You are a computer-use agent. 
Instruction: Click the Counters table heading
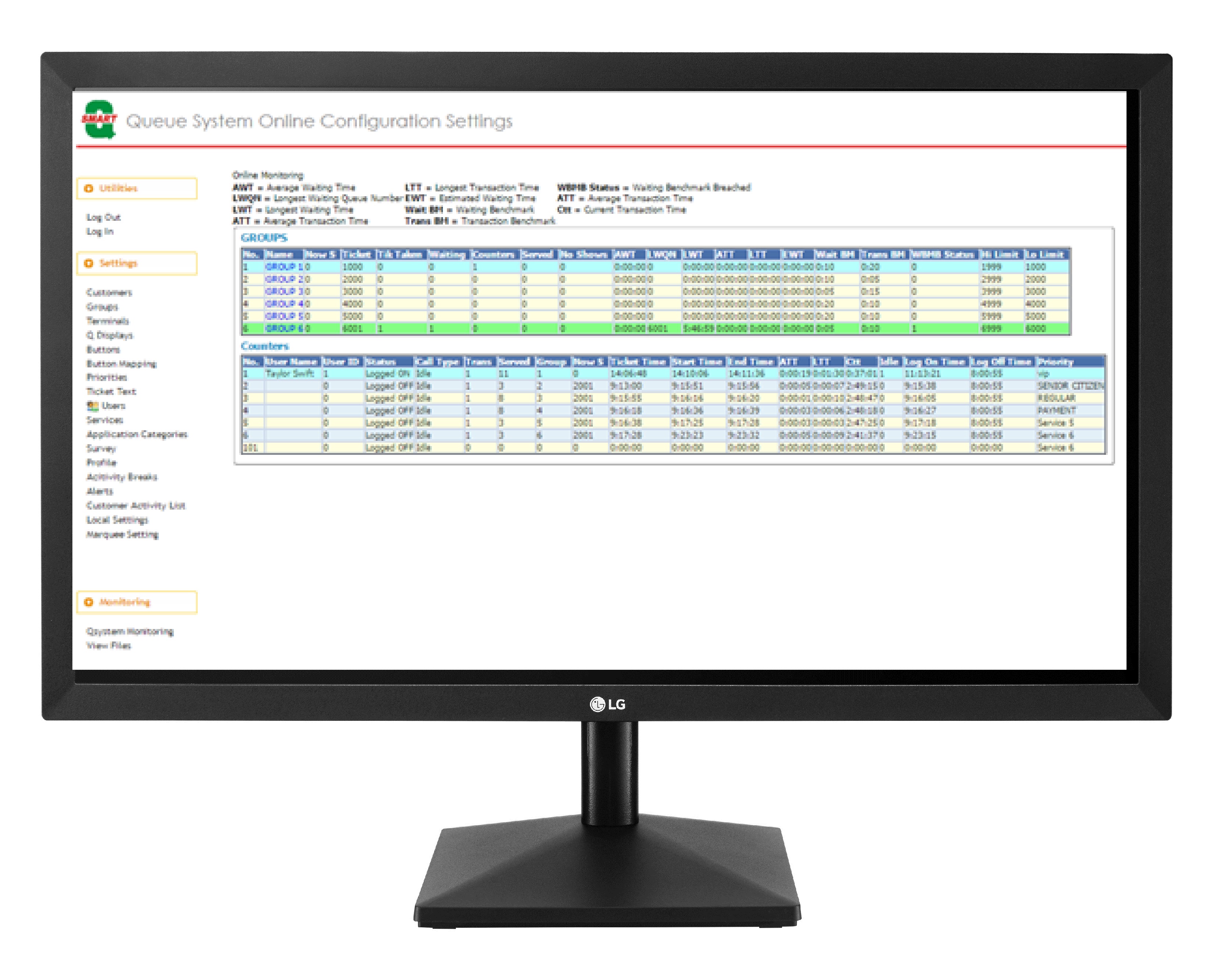pyautogui.click(x=265, y=346)
